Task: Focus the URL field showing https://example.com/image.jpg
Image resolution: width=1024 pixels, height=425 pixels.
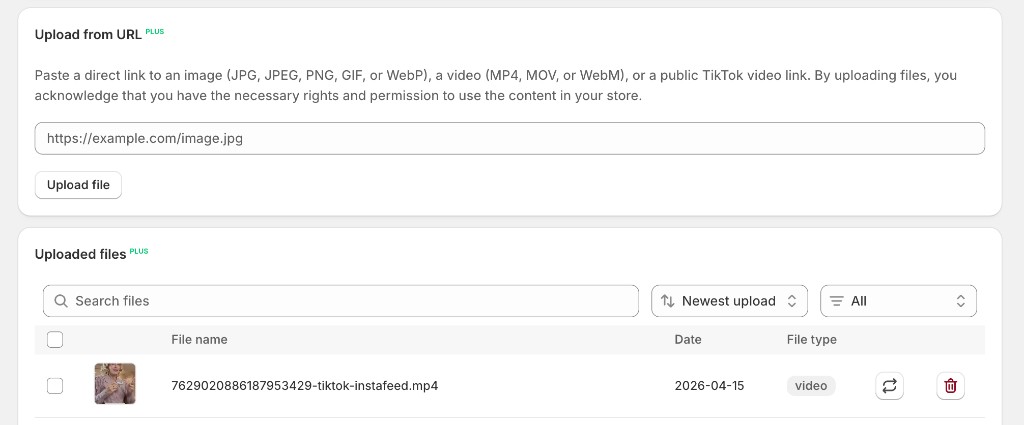Action: [509, 139]
